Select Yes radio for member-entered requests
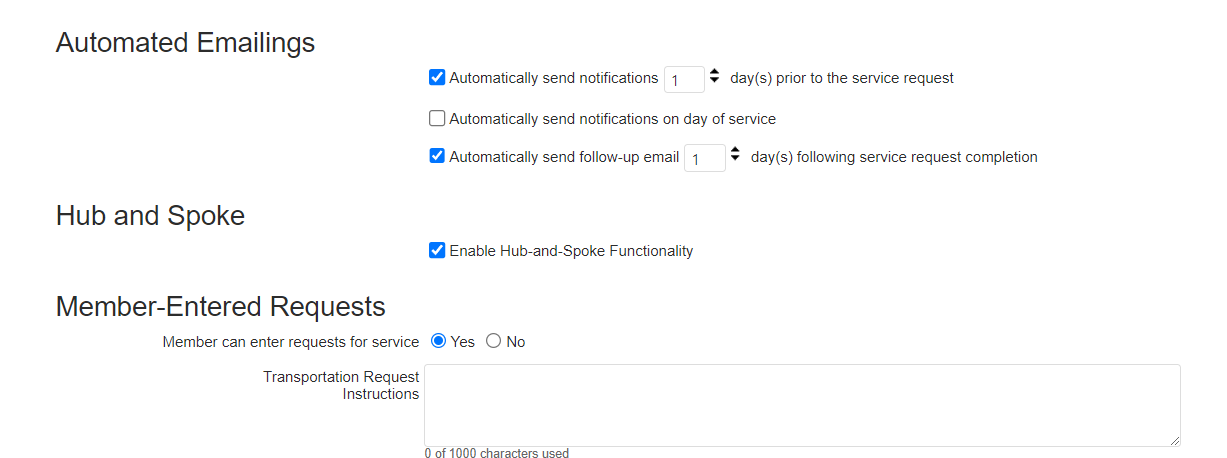This screenshot has width=1227, height=458. pyautogui.click(x=438, y=341)
